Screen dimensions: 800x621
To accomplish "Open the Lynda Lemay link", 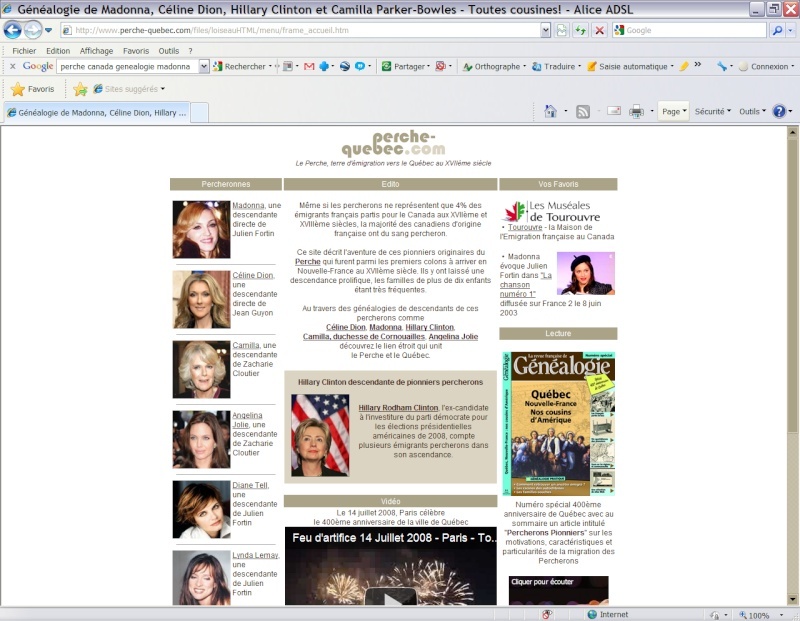I will click(255, 555).
